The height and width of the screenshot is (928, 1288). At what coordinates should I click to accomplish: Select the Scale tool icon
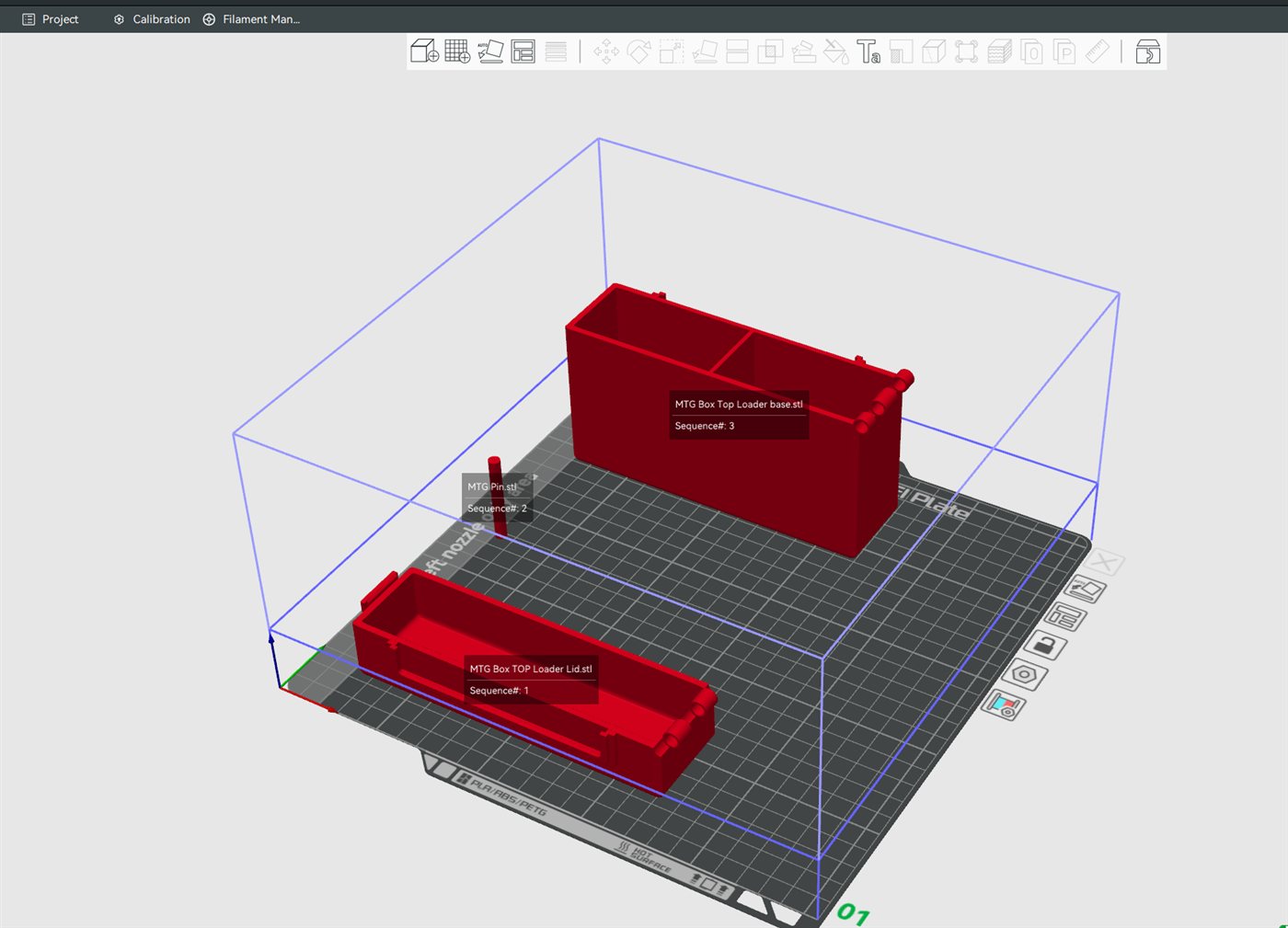[672, 52]
